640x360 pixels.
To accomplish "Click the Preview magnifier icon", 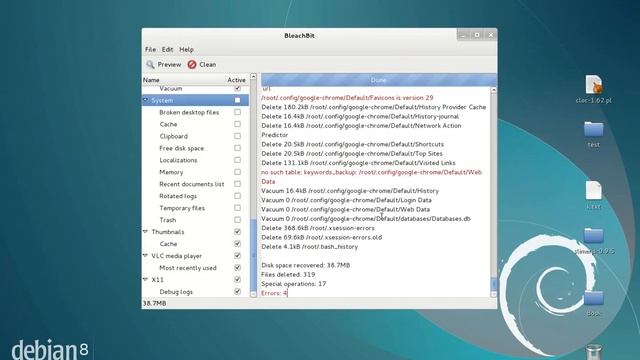I will (150, 64).
